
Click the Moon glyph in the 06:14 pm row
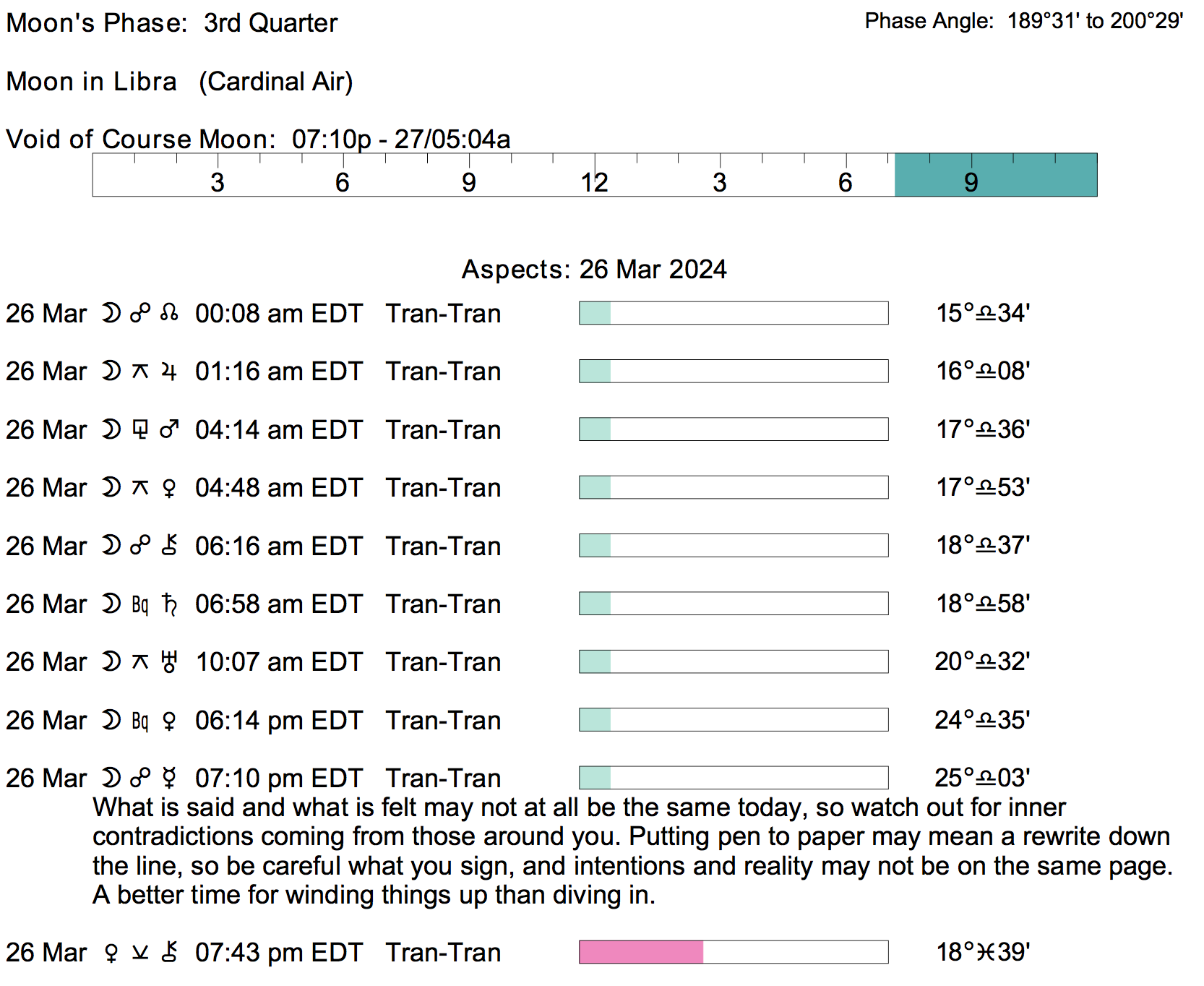(111, 720)
